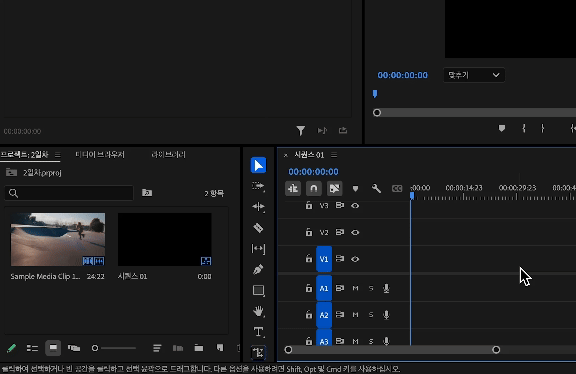Toggle V1 track lock
Screen dimensions: 576x374
tap(309, 259)
